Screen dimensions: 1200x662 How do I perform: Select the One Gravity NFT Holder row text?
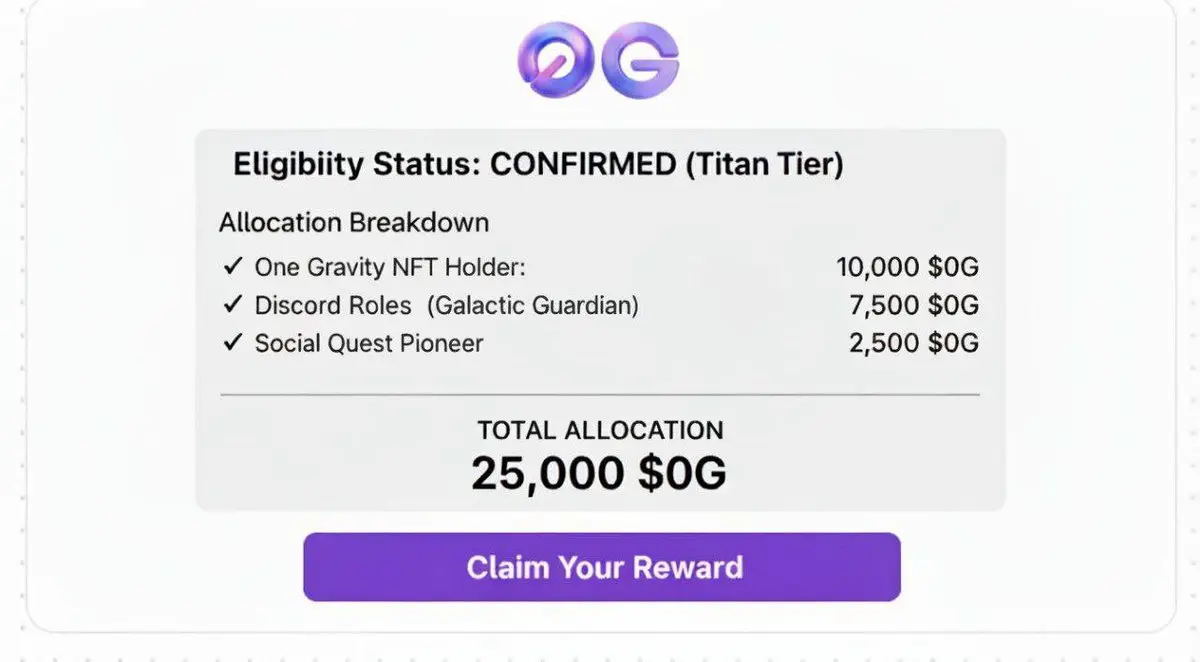pyautogui.click(x=390, y=267)
